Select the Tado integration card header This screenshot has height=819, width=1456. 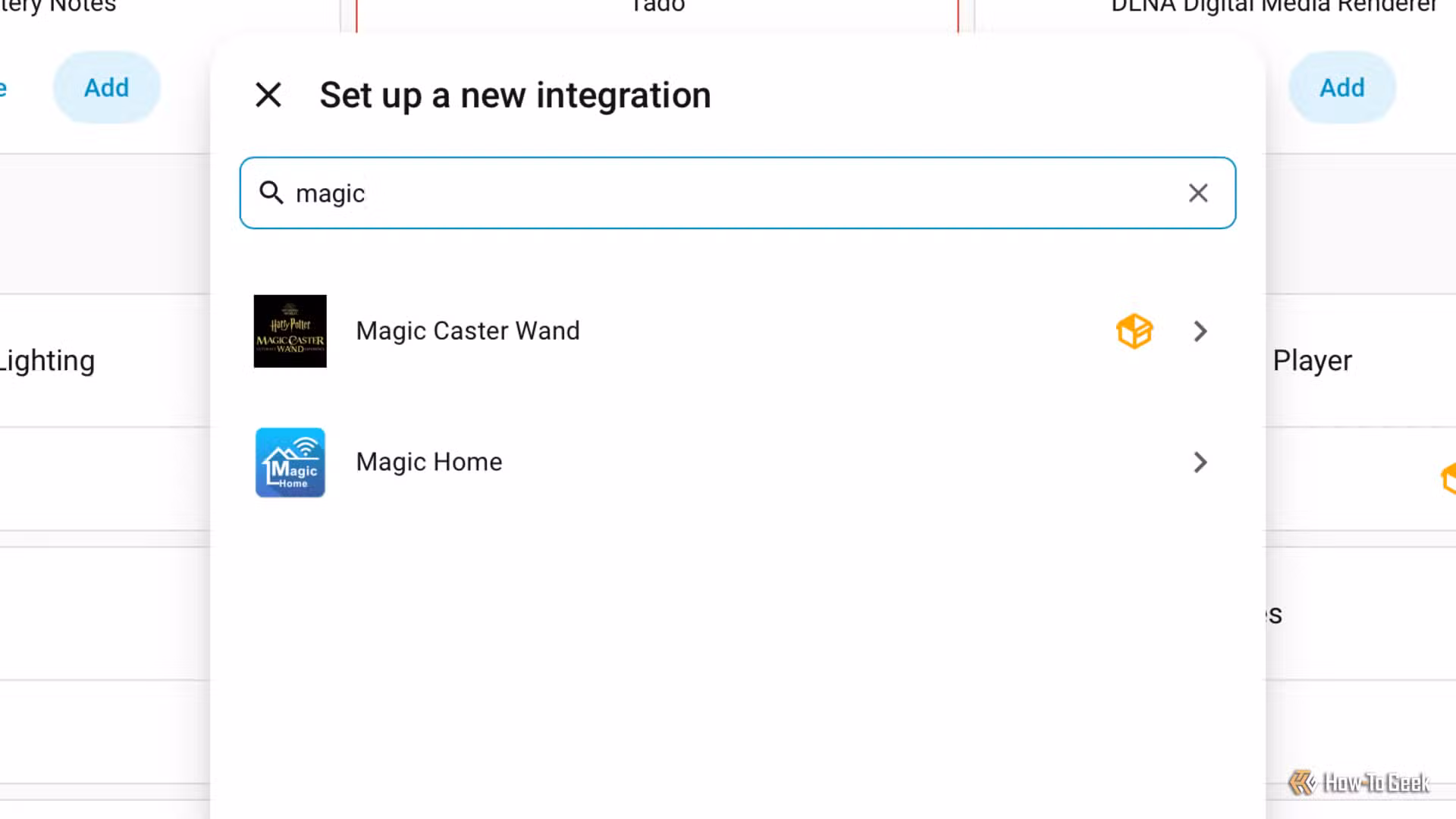pyautogui.click(x=657, y=6)
